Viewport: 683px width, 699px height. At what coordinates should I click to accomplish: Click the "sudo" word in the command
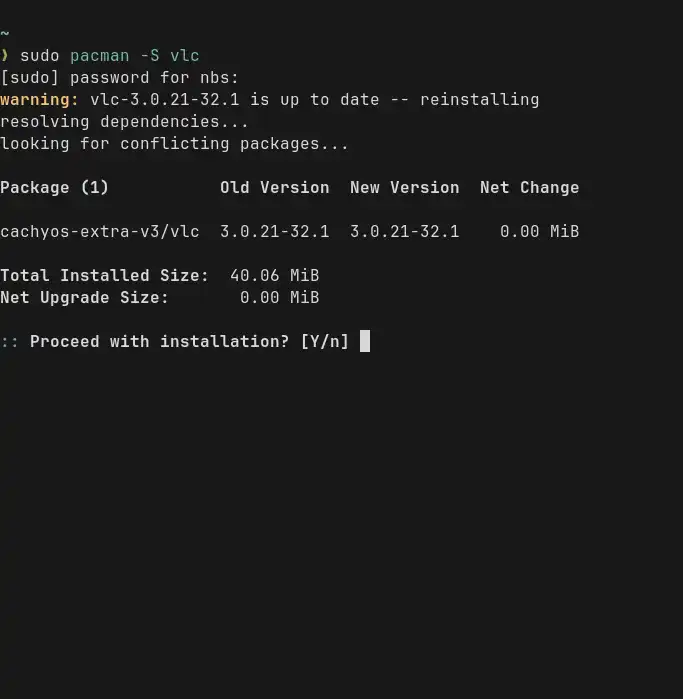[39, 56]
